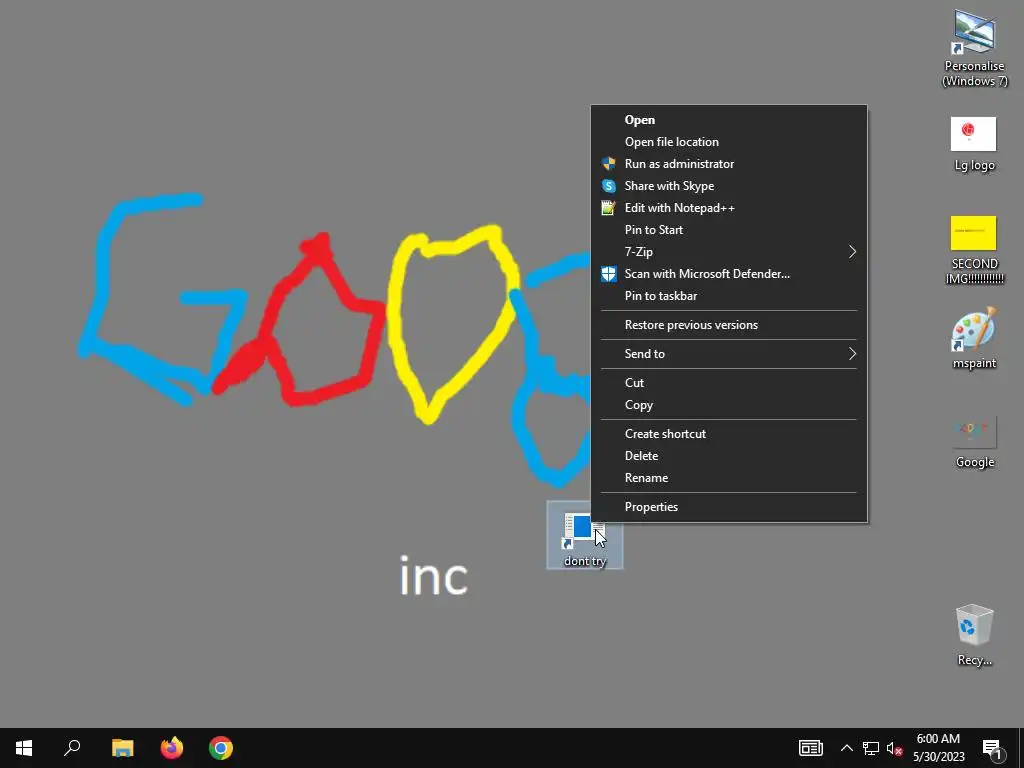This screenshot has width=1024, height=768.
Task: Choose Delete in the context menu
Action: [x=729, y=456]
